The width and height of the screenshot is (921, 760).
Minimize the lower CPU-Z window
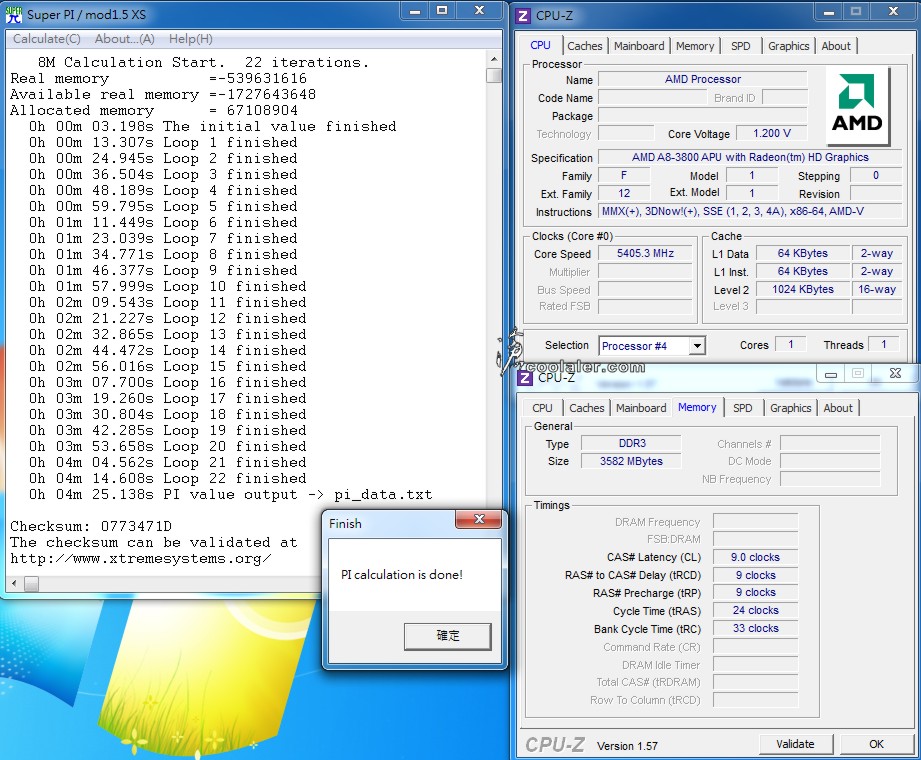click(831, 374)
